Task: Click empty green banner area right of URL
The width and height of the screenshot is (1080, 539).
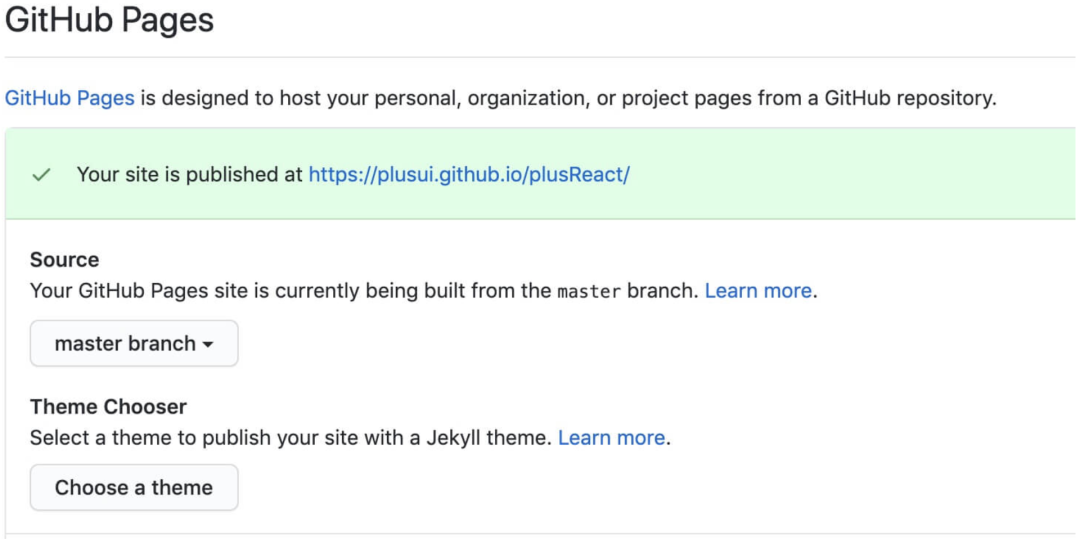Action: click(850, 175)
